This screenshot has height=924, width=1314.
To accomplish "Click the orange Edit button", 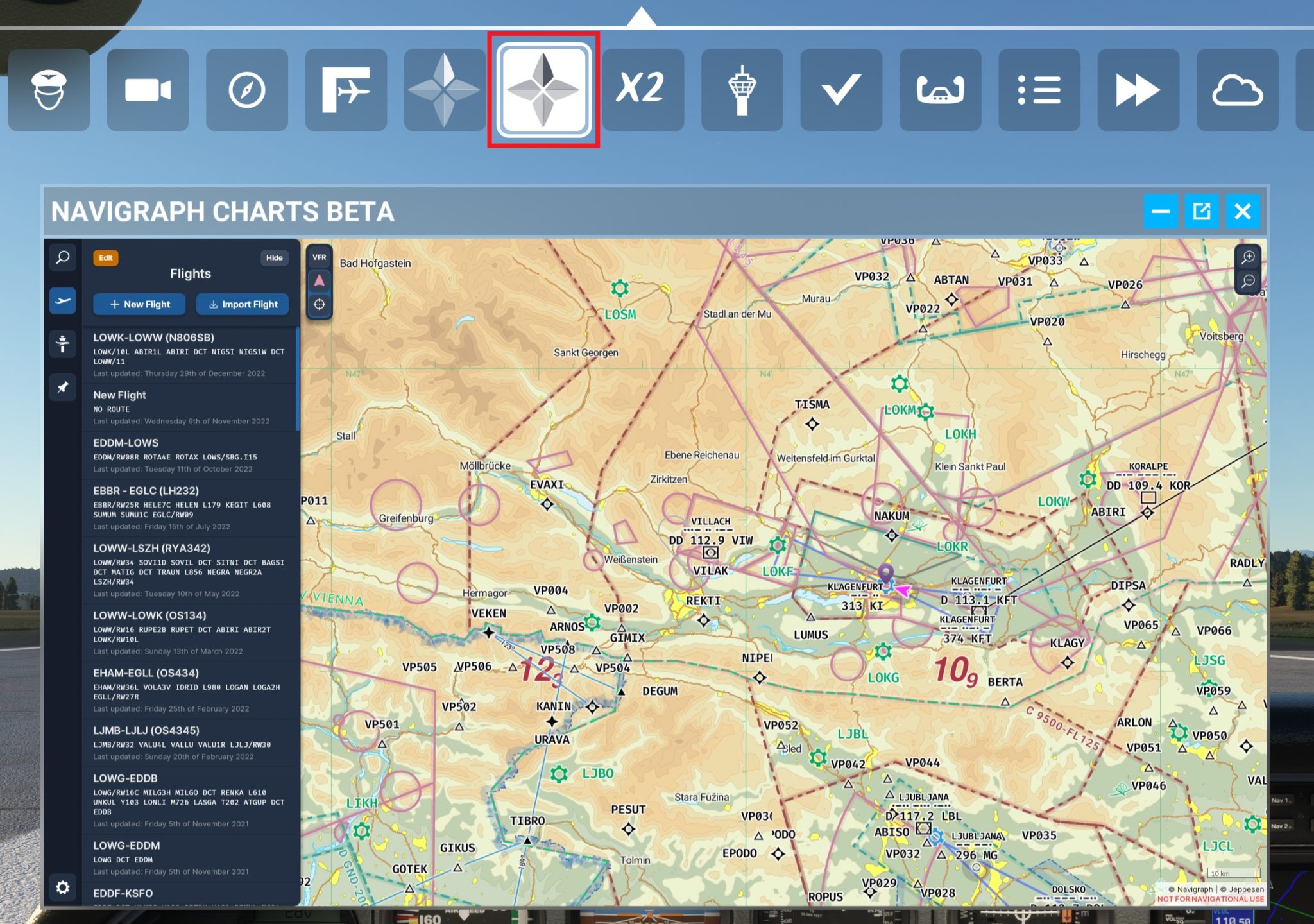I will 106,258.
